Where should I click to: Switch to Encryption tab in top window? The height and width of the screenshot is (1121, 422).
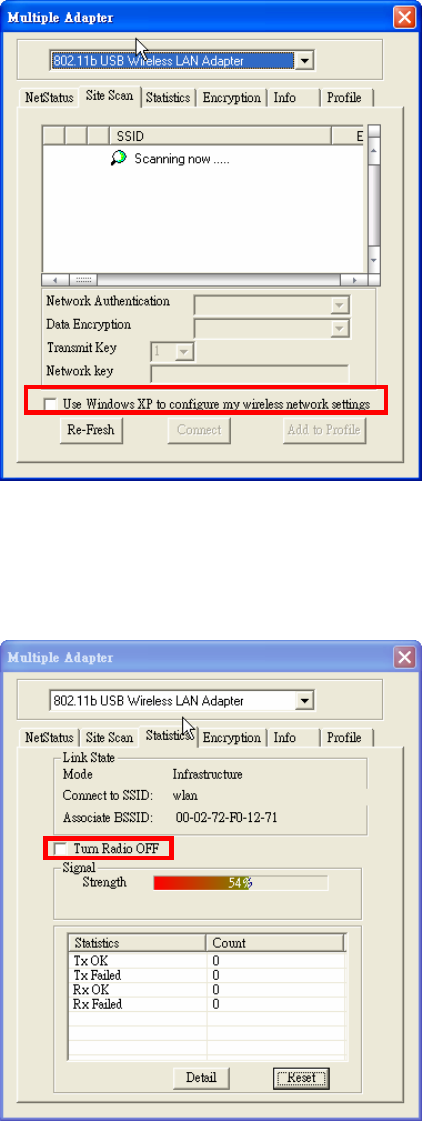pos(232,98)
